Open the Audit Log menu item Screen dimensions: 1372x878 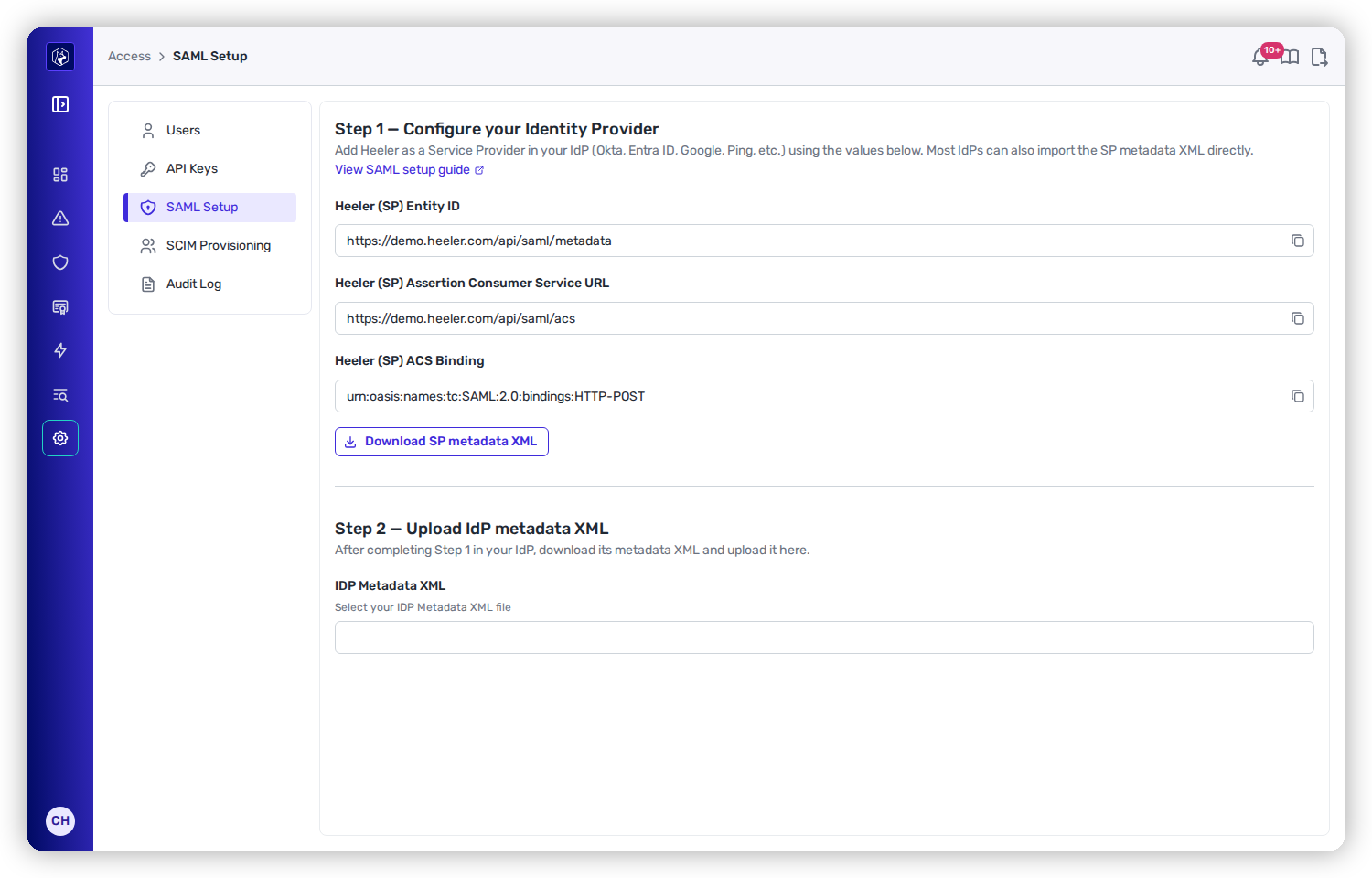[x=209, y=284]
